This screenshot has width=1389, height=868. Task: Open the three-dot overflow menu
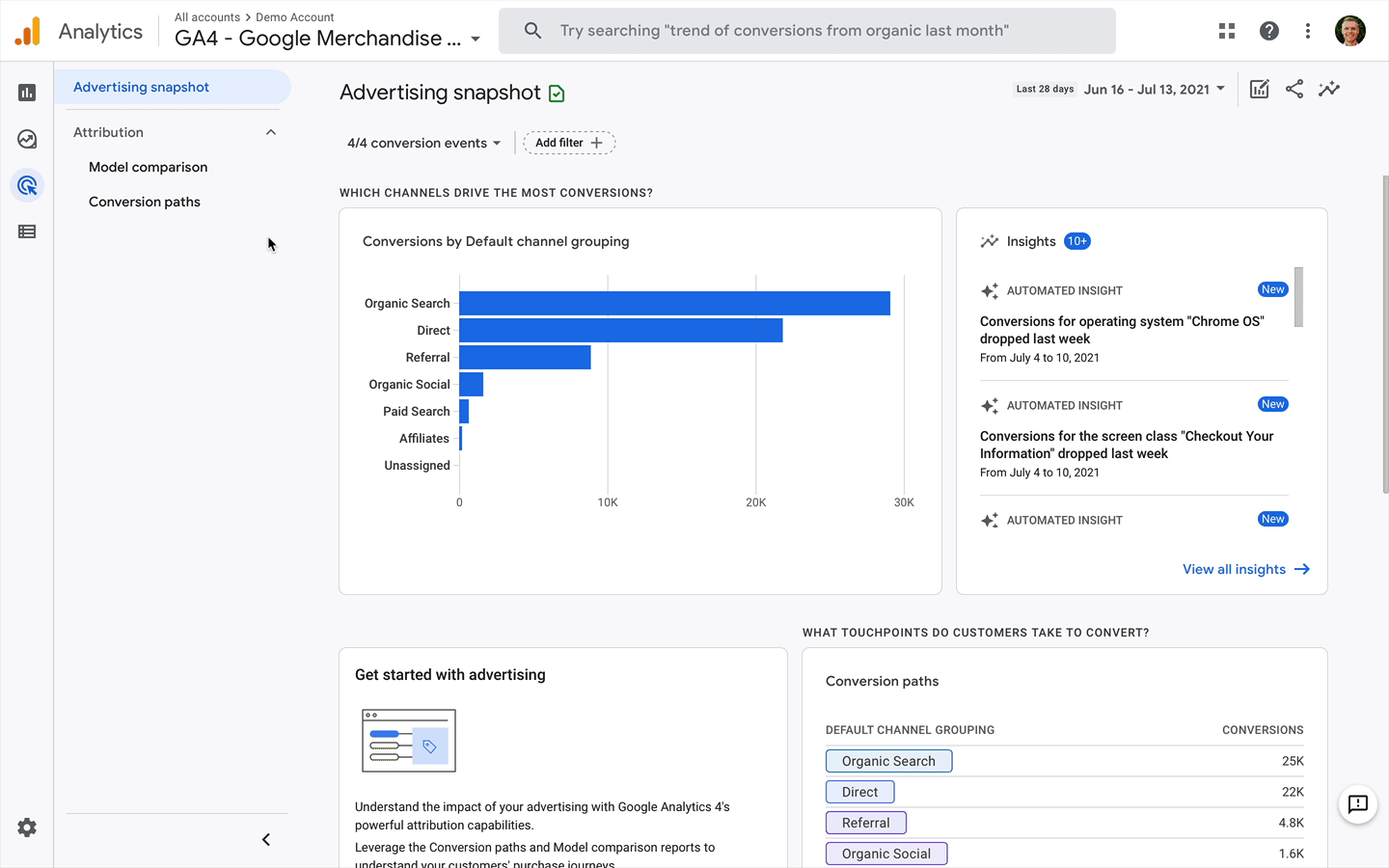coord(1307,30)
